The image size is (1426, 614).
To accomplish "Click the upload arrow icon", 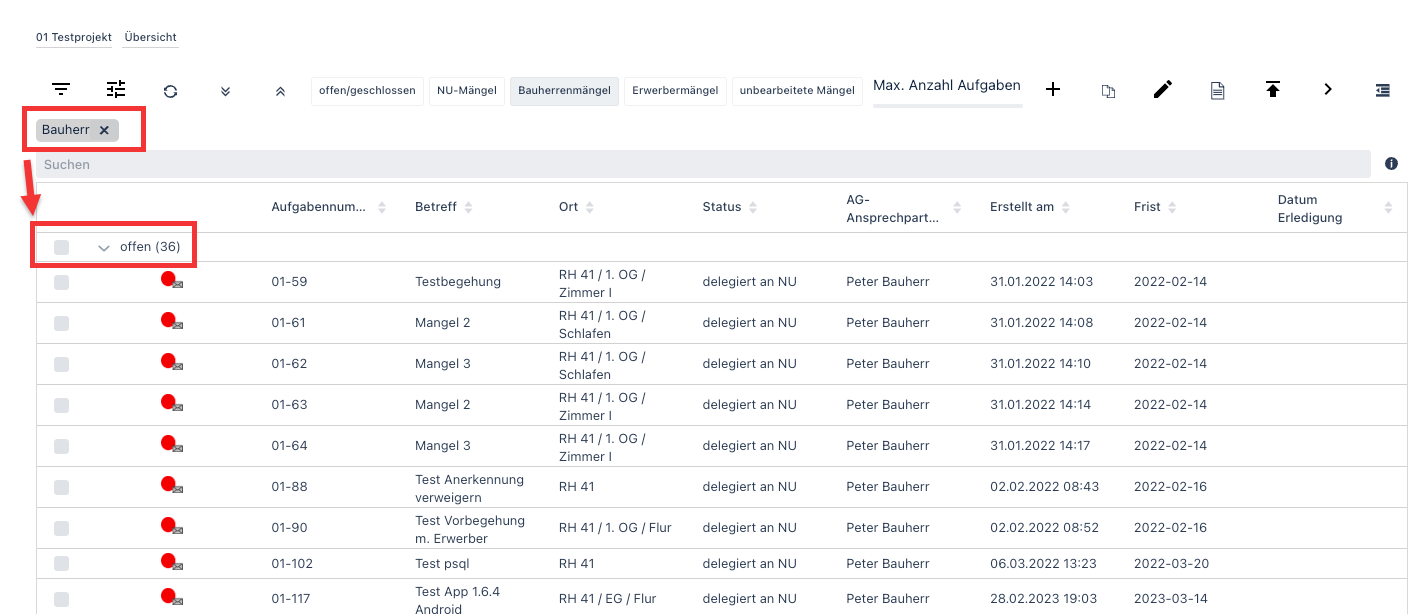I will click(1272, 90).
